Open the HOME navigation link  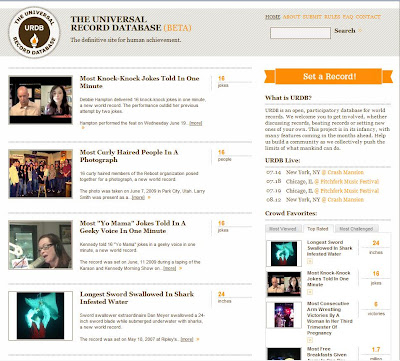[273, 17]
